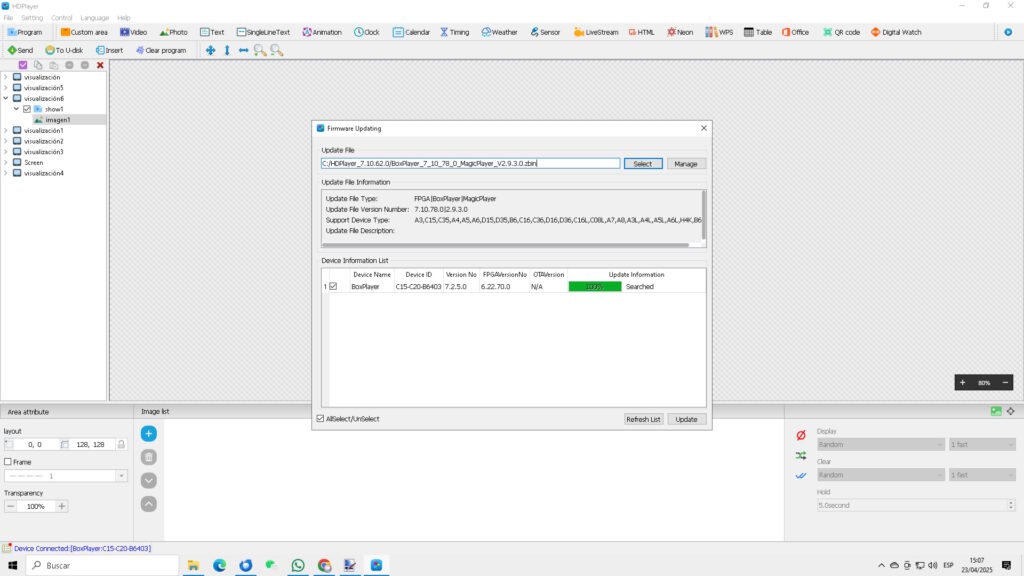Open the Display effect Random dropdown

(880, 444)
